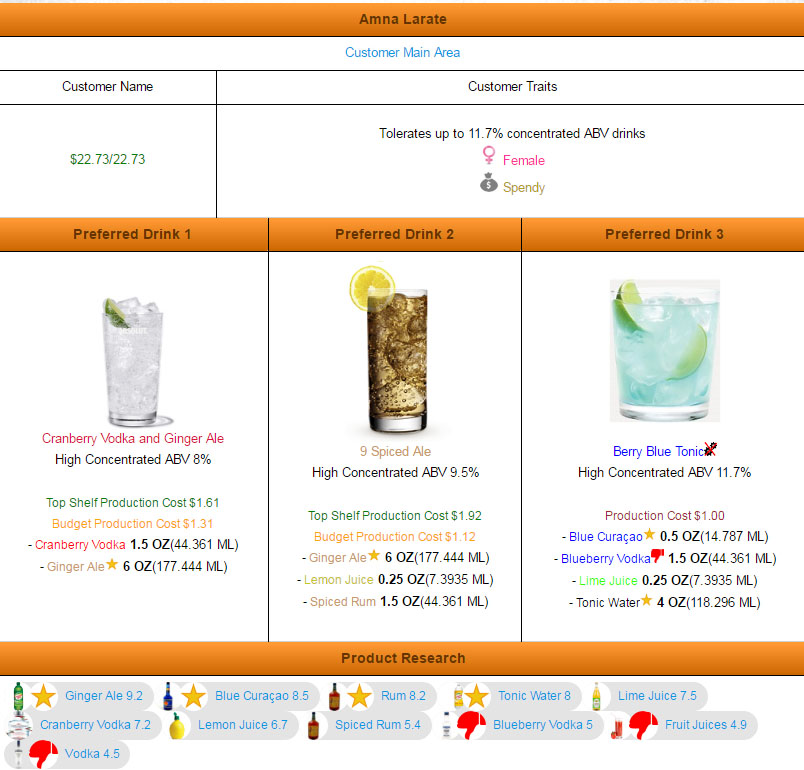Click the gold star on Rum 8.2 tag
This screenshot has height=770, width=804.
pos(359,696)
